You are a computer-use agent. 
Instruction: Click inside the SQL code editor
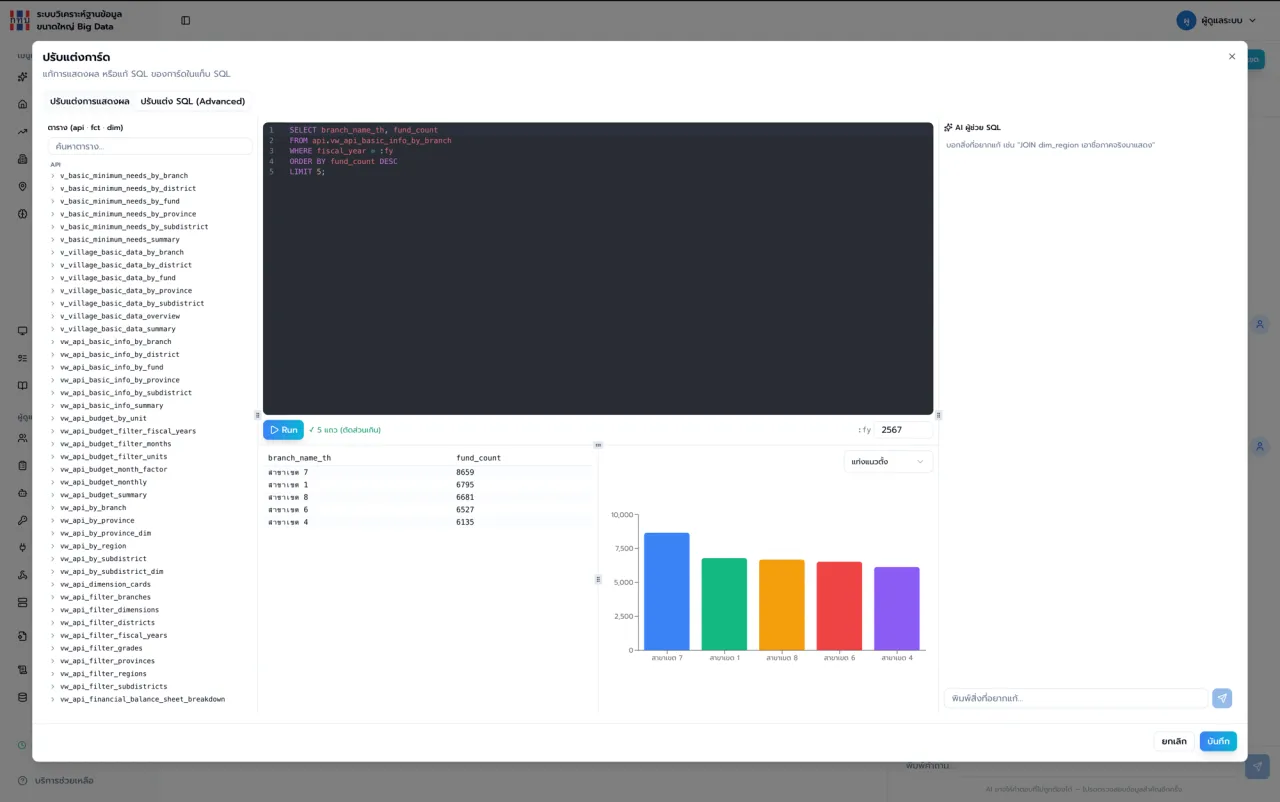coord(598,268)
